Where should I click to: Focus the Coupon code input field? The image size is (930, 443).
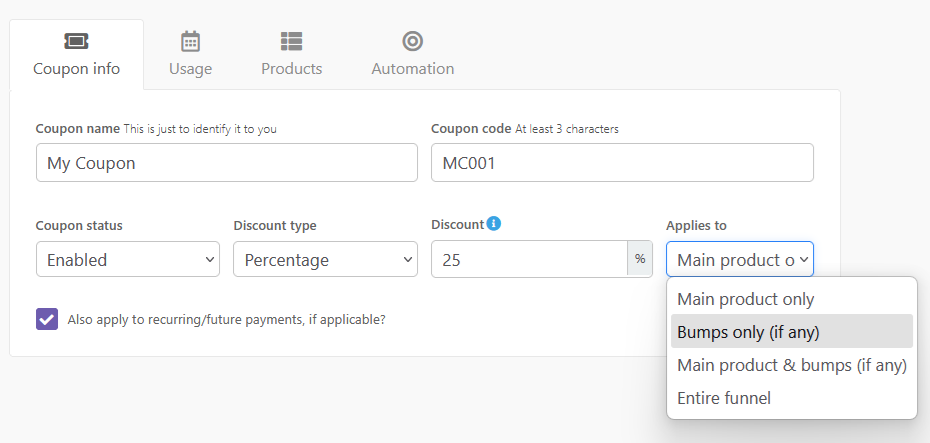621,163
